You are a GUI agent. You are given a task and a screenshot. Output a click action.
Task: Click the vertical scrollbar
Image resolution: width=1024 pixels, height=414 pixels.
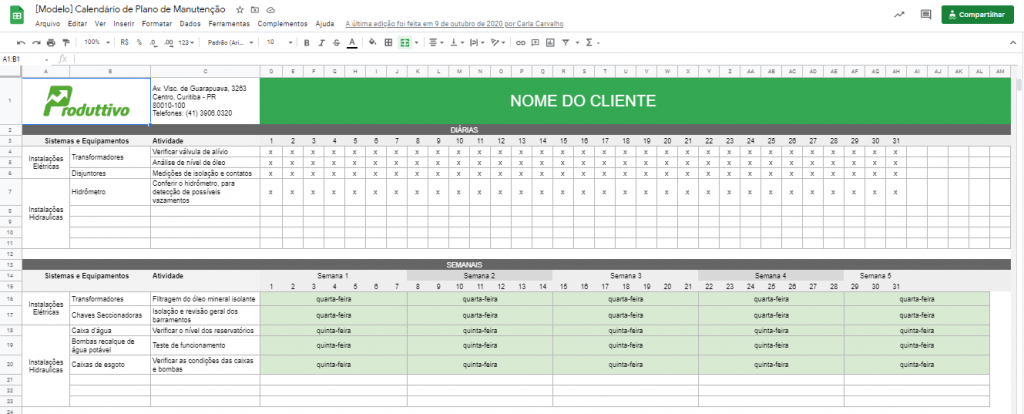pyautogui.click(x=1019, y=85)
